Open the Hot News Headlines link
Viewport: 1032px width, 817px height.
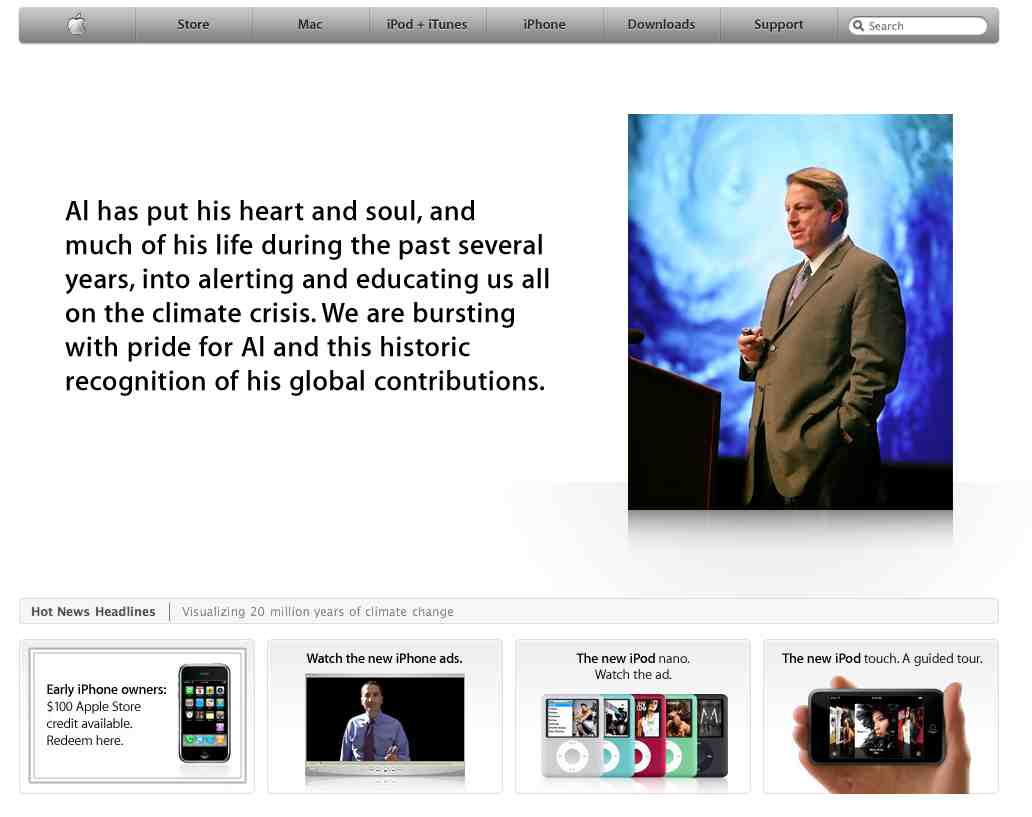(x=93, y=612)
